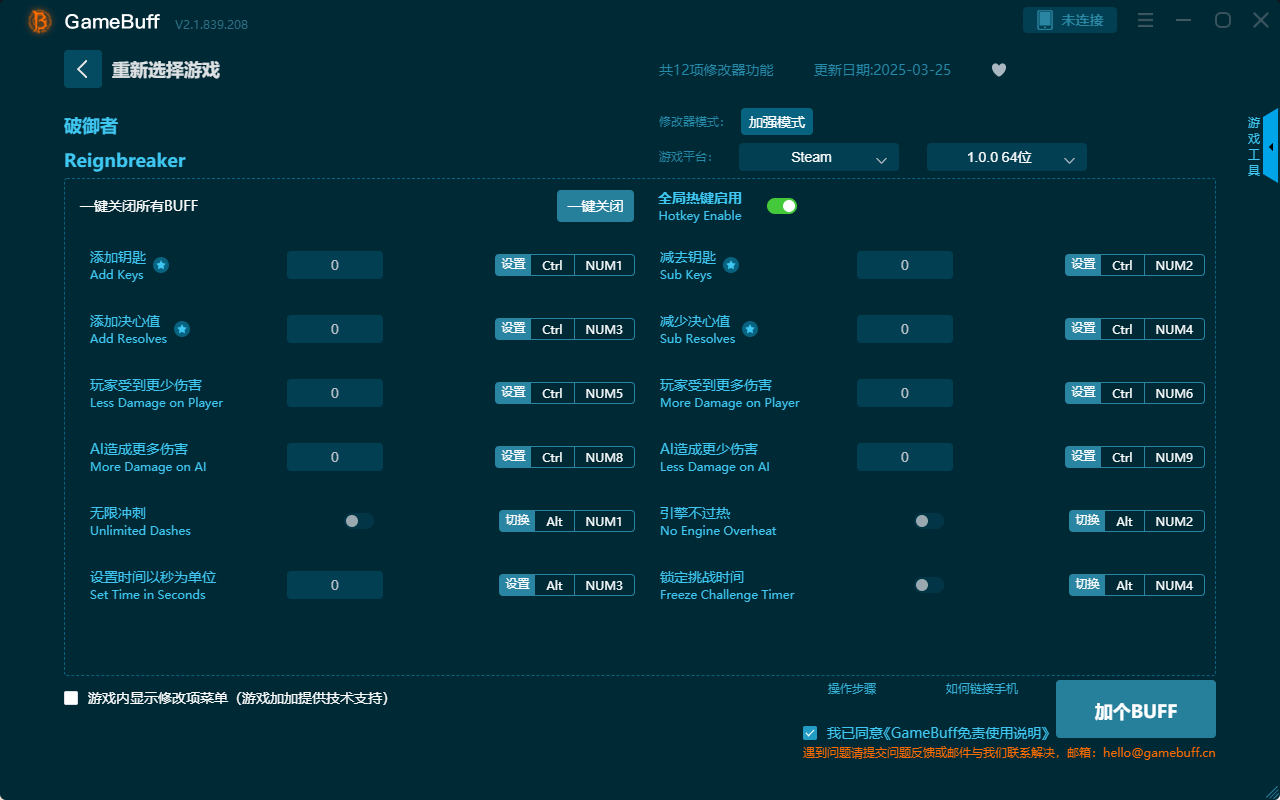Click 设置 button for Add Resolves
1280x800 pixels.
pos(513,329)
